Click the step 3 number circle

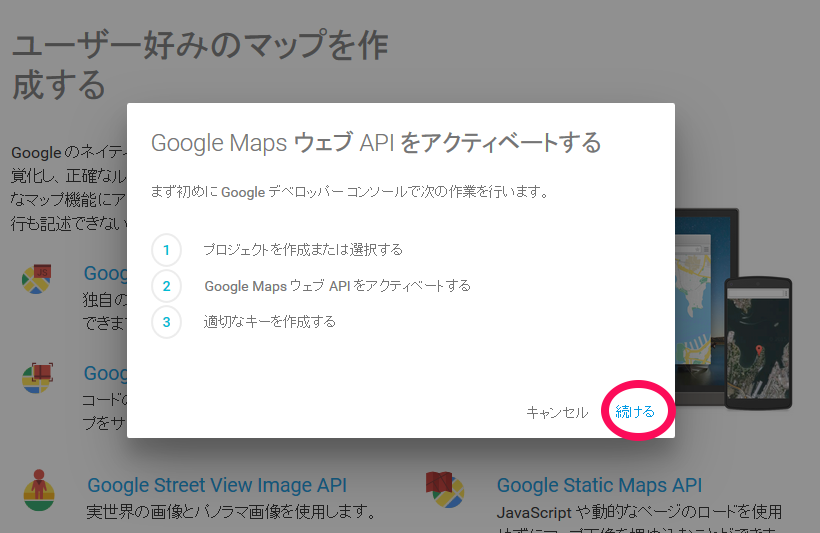coord(166,322)
